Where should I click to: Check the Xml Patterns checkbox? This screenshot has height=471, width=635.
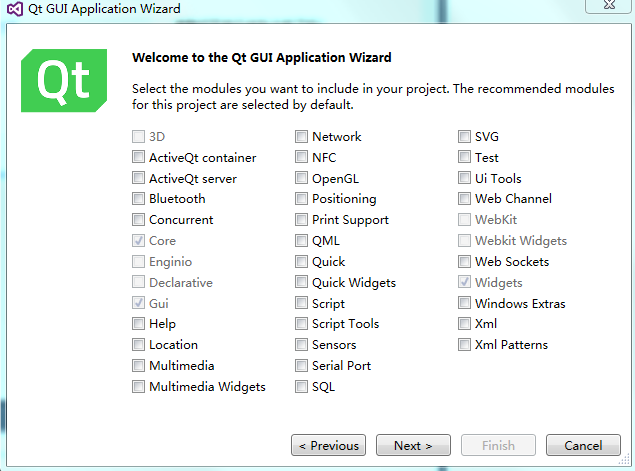point(465,345)
